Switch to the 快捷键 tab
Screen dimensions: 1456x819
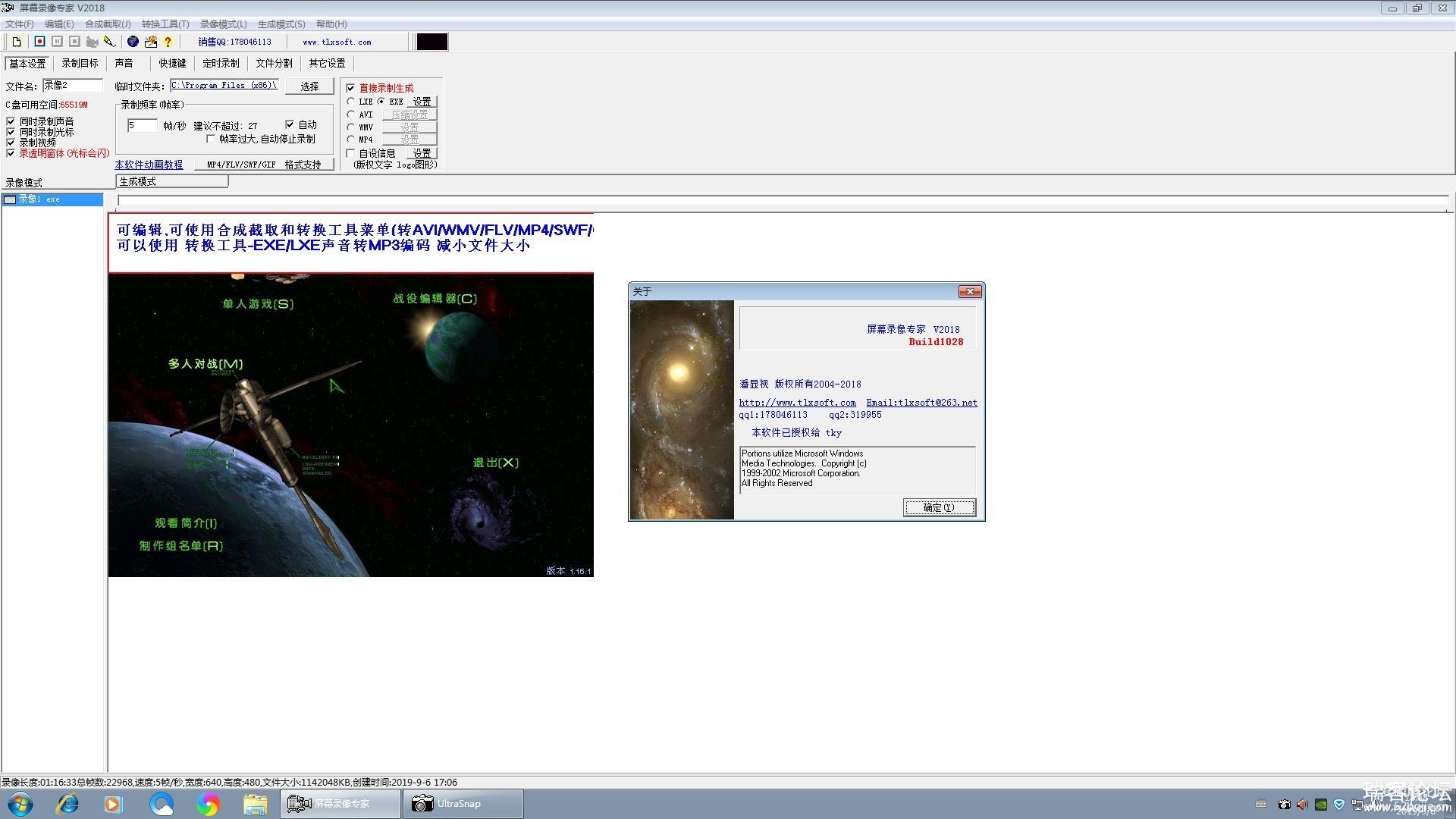click(x=172, y=64)
